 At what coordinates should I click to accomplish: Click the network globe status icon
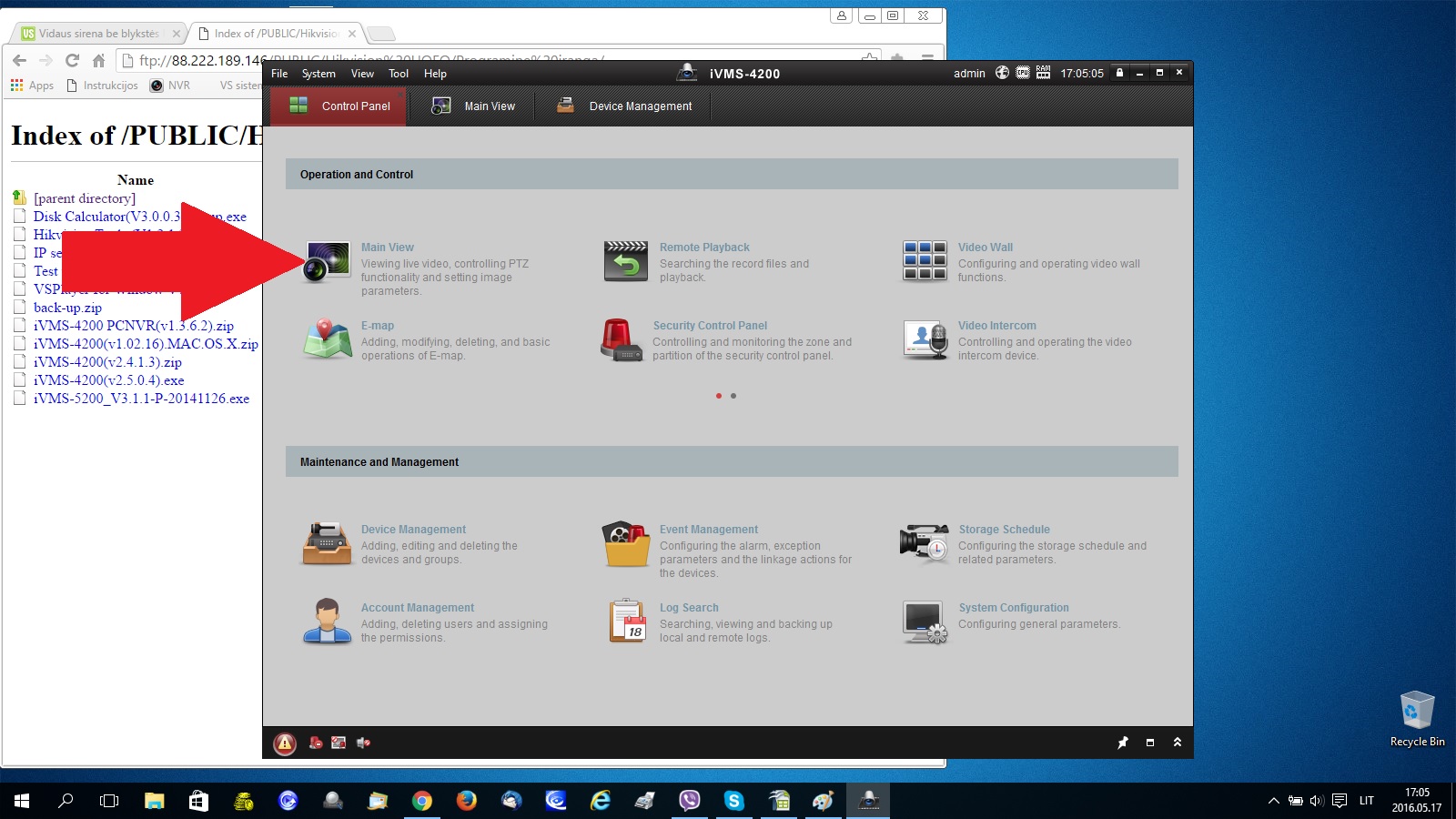[1002, 73]
